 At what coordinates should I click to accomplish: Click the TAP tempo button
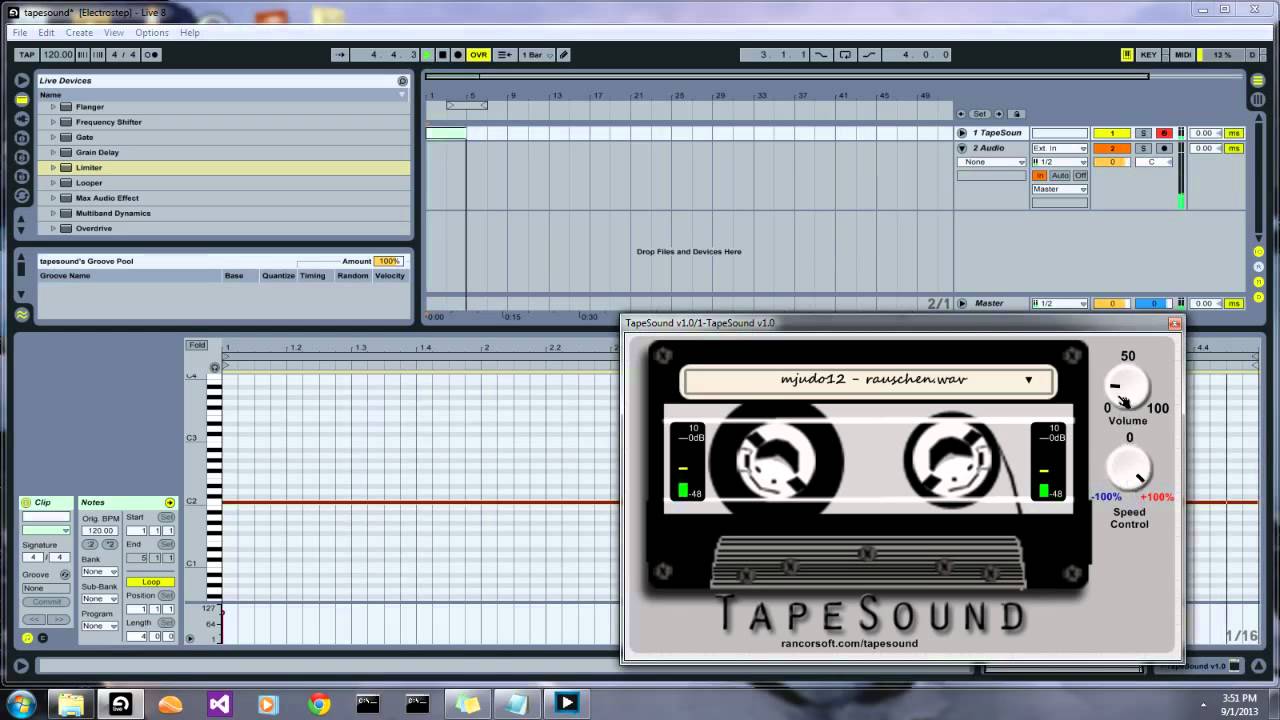27,55
